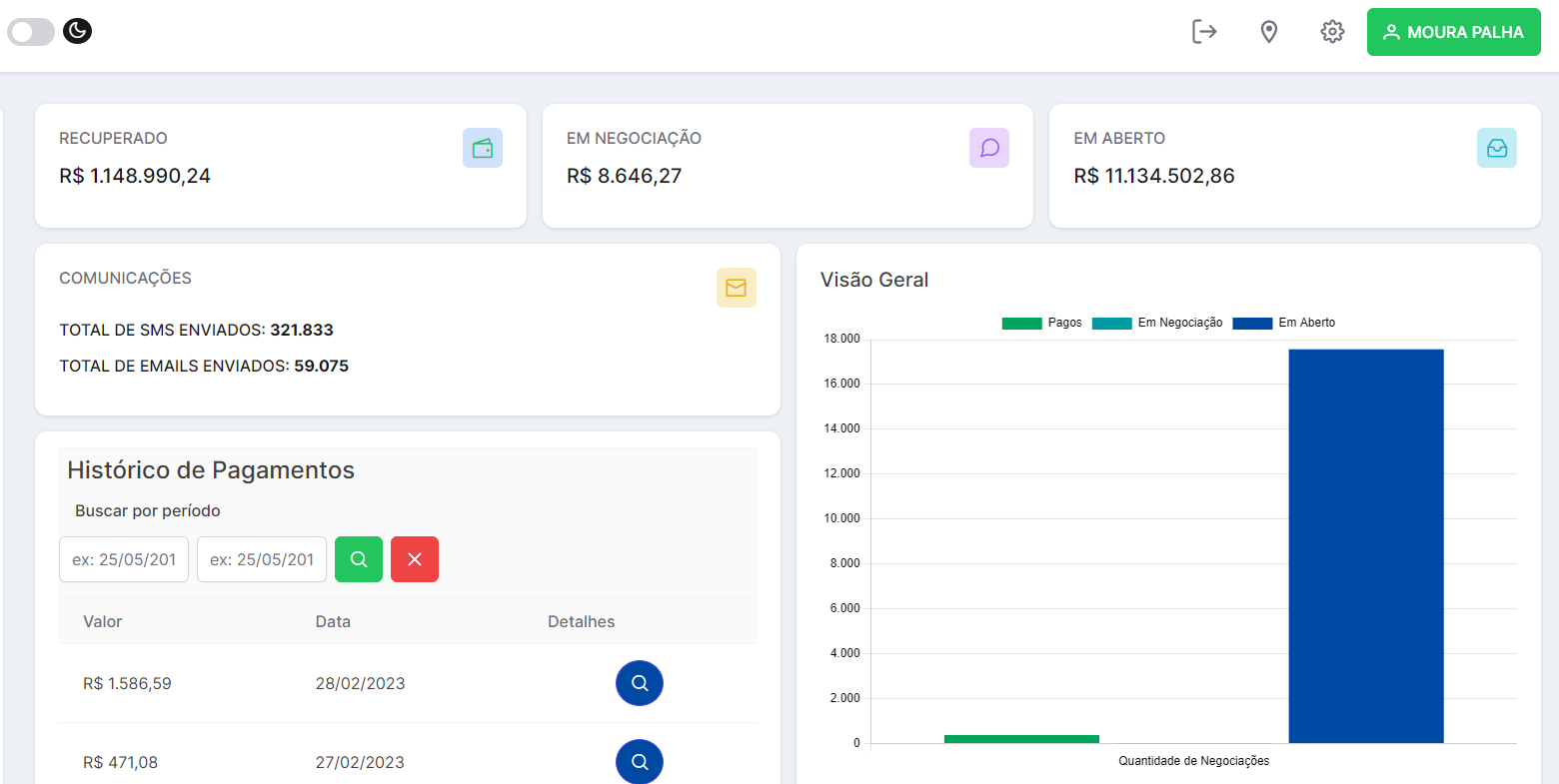View details for the R$ 471,08 payment
Viewport: 1559px width, 784px height.
tap(640, 762)
